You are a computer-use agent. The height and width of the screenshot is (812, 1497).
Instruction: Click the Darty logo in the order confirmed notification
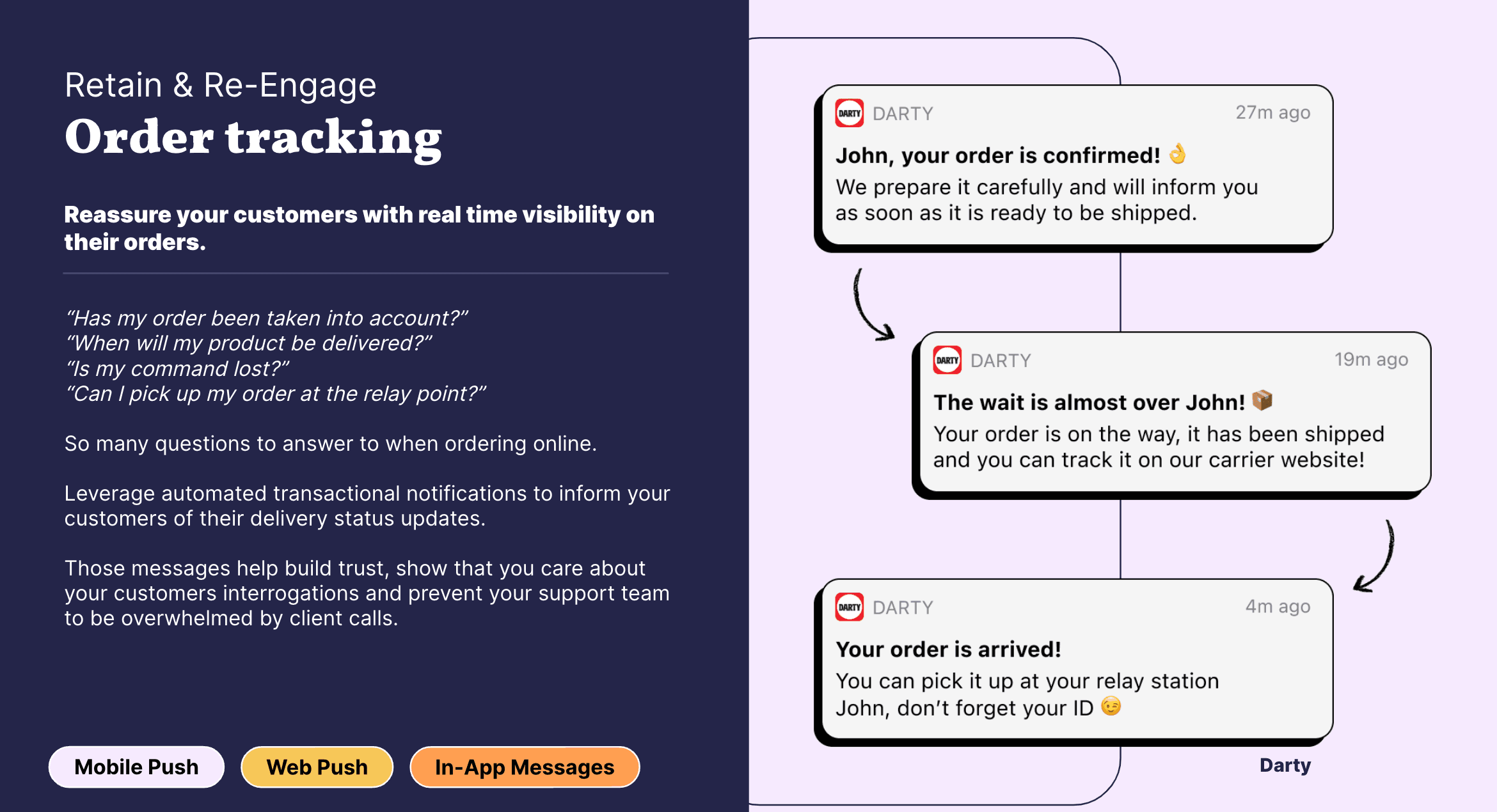[850, 113]
